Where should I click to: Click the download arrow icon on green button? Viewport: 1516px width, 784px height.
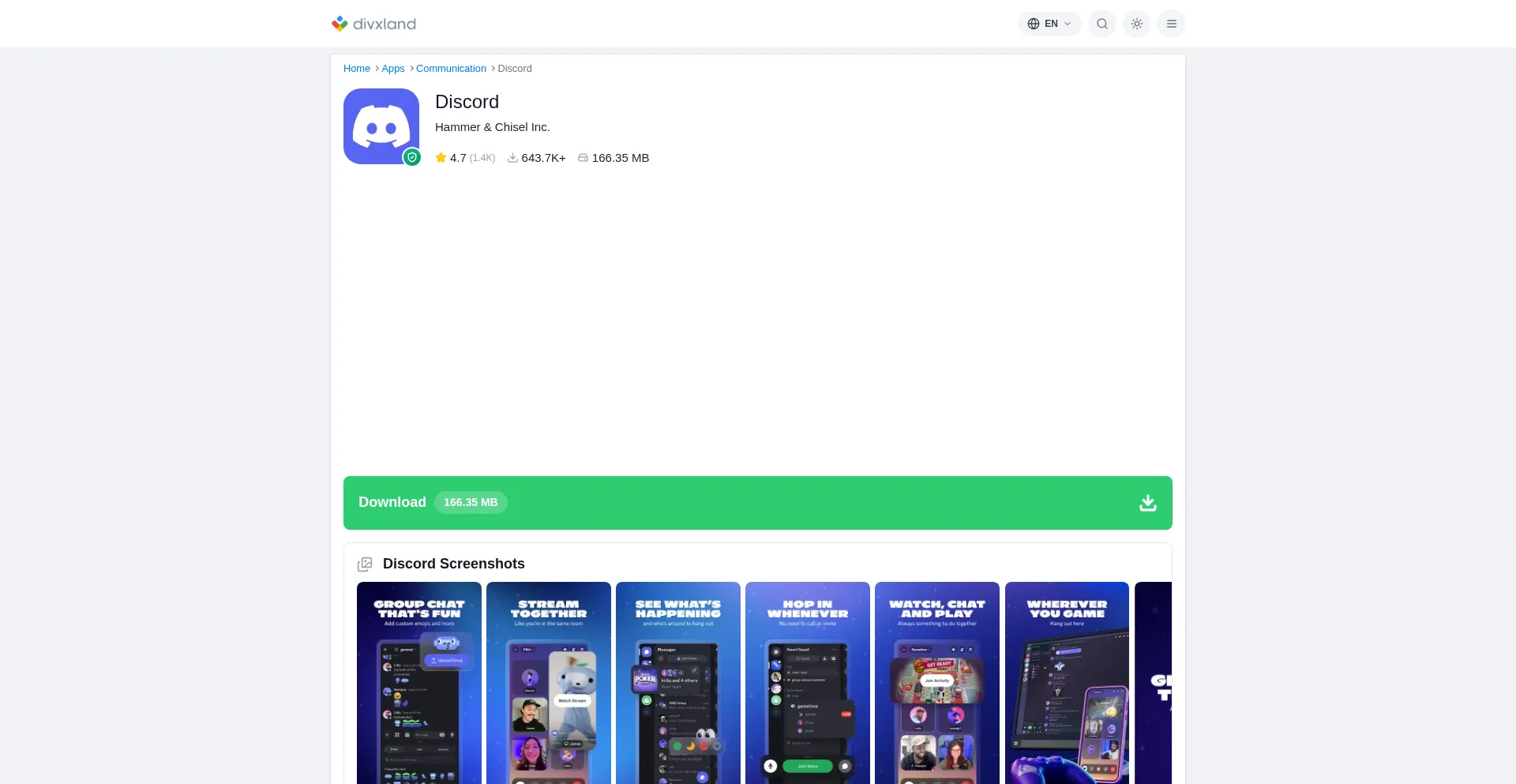1148,503
